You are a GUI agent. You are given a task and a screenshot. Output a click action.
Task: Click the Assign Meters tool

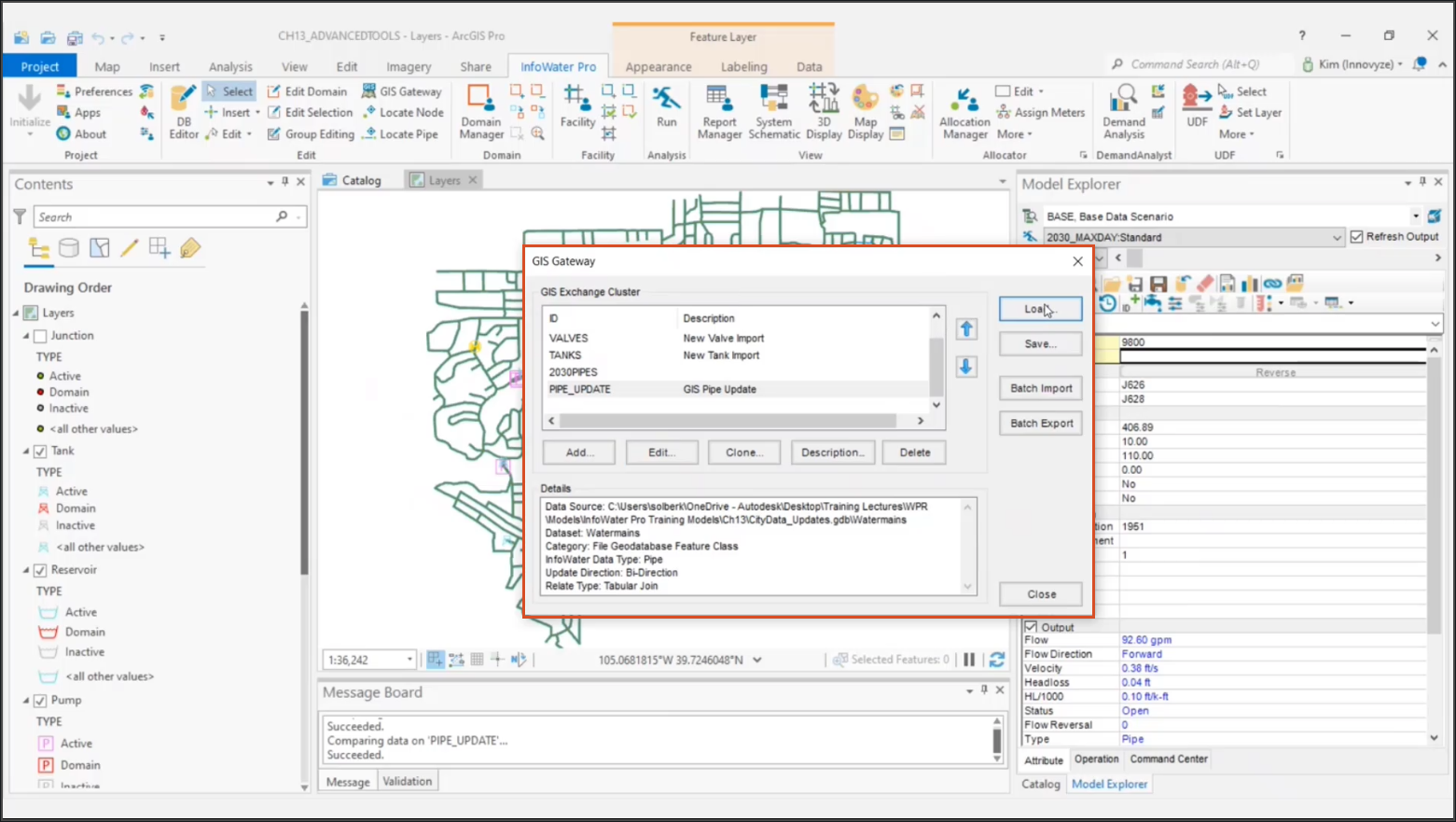pos(1041,112)
